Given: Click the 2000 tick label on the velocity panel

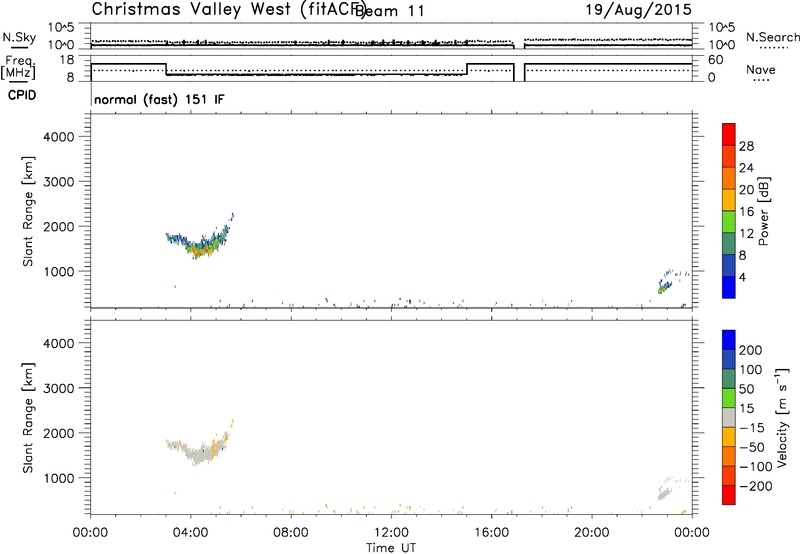Looking at the screenshot, I should [x=58, y=433].
